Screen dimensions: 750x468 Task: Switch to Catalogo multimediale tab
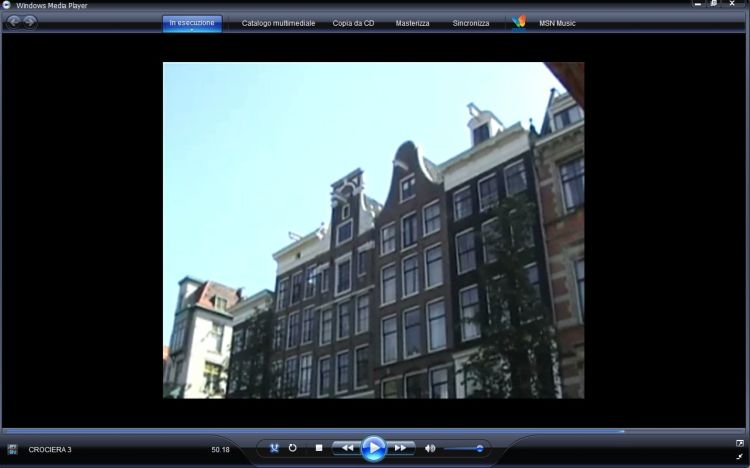(x=278, y=23)
